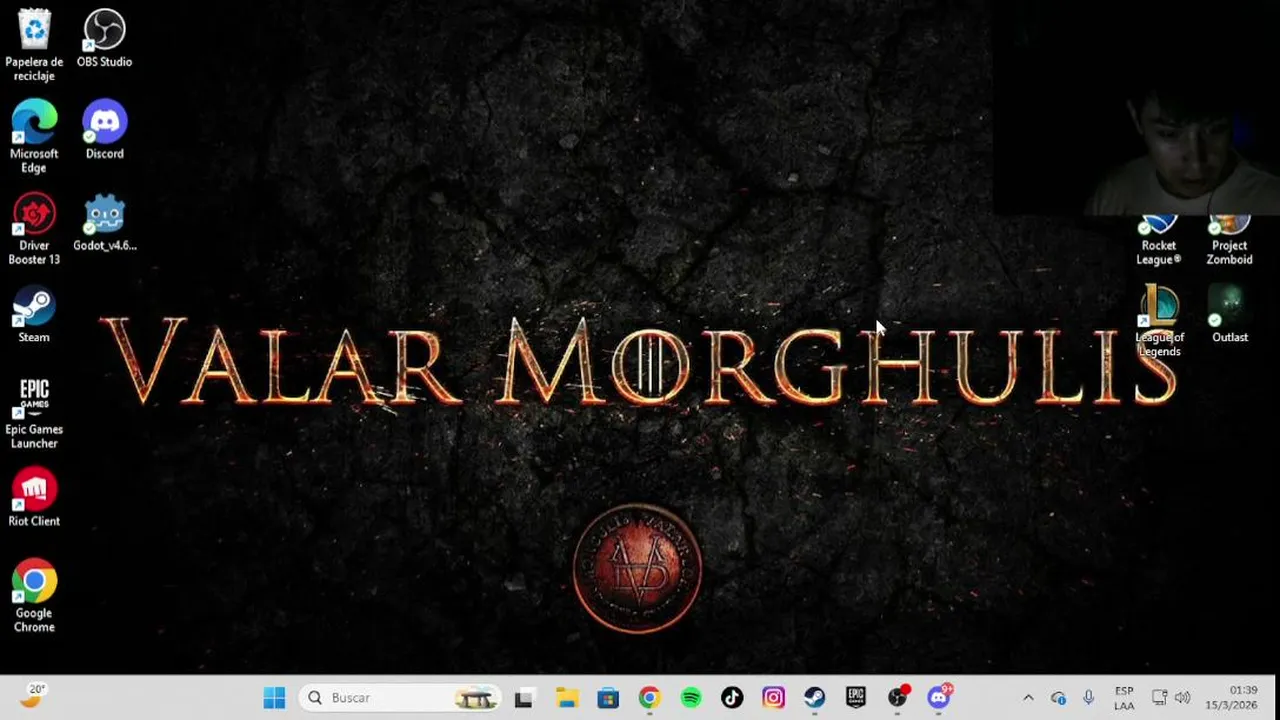Open Discord taskbar icon with notifications
The image size is (1280, 720).
[939, 697]
